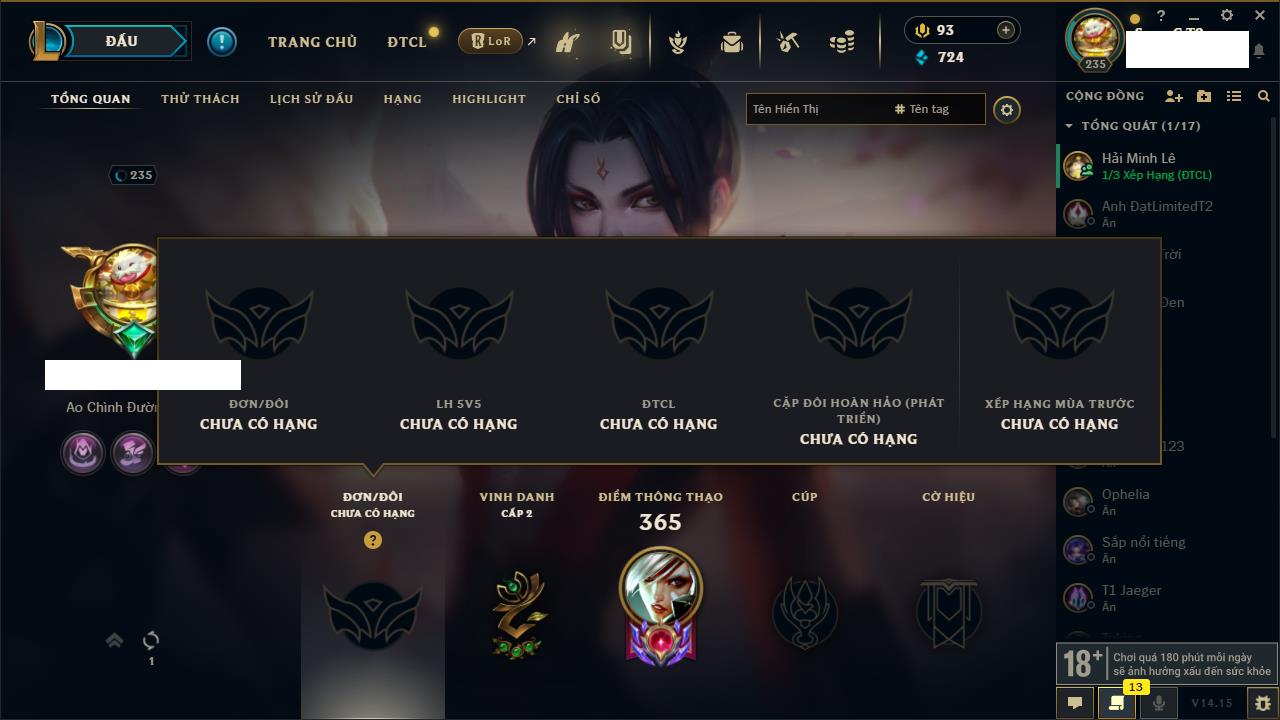Open the Loot crafting hammer icon
Image resolution: width=1280 pixels, height=720 pixels.
click(x=788, y=42)
